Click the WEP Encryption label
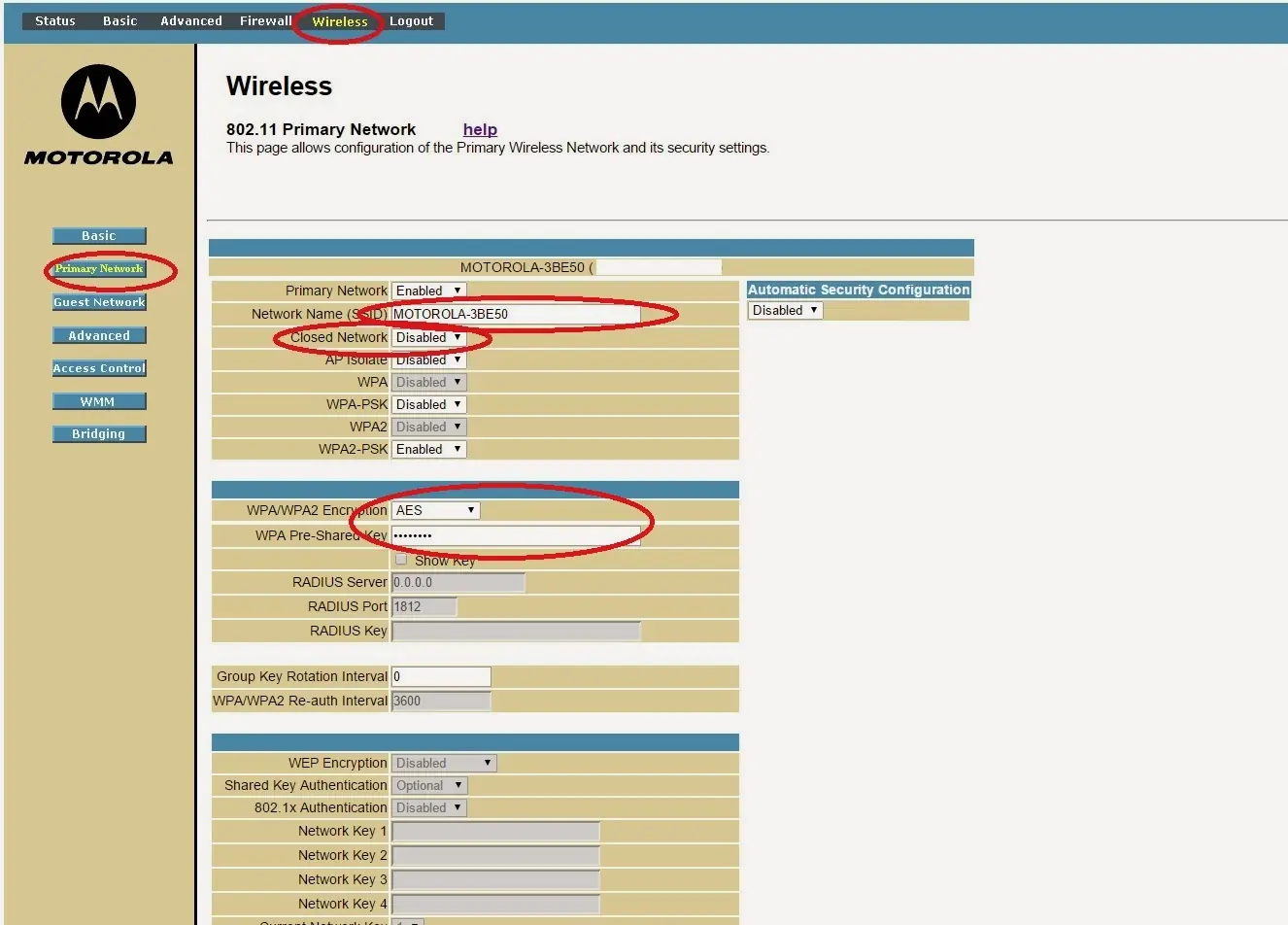 [x=337, y=763]
